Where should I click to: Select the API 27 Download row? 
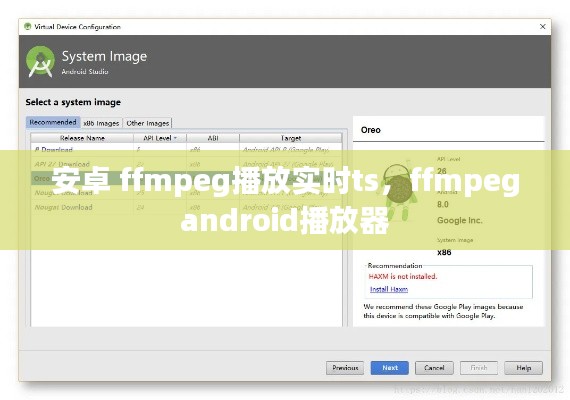pyautogui.click(x=186, y=164)
